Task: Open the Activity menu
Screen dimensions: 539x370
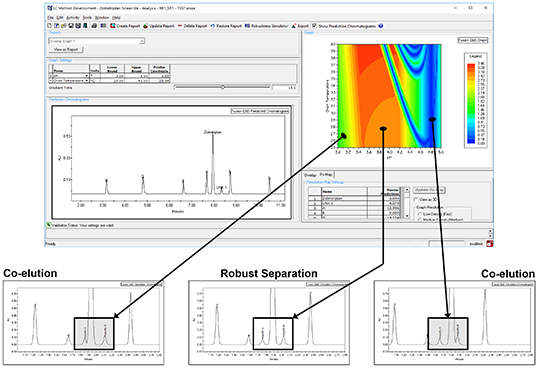Action: coord(73,18)
